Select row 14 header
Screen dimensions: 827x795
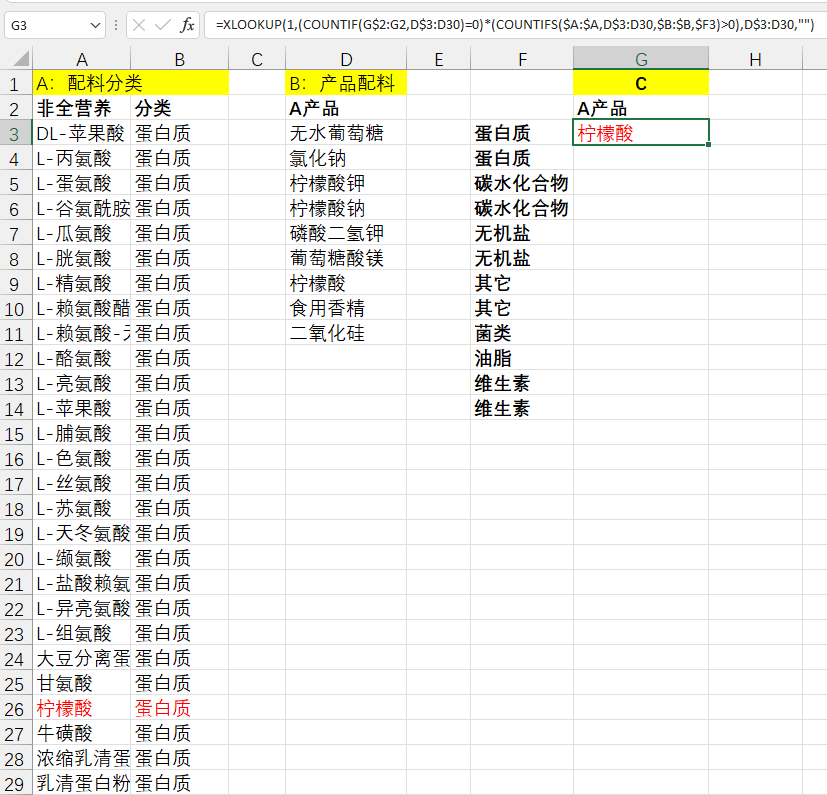tap(14, 408)
